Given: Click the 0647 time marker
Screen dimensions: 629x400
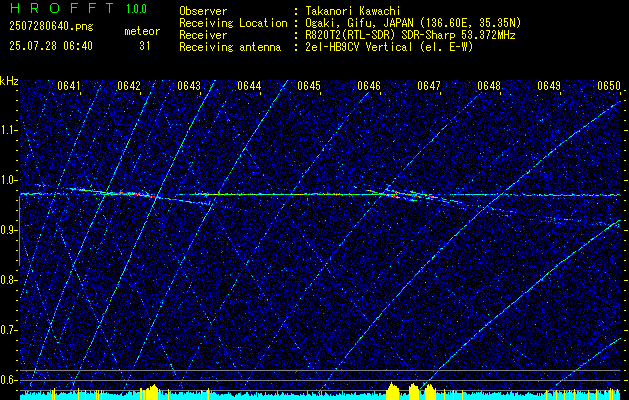Looking at the screenshot, I should click(429, 86).
